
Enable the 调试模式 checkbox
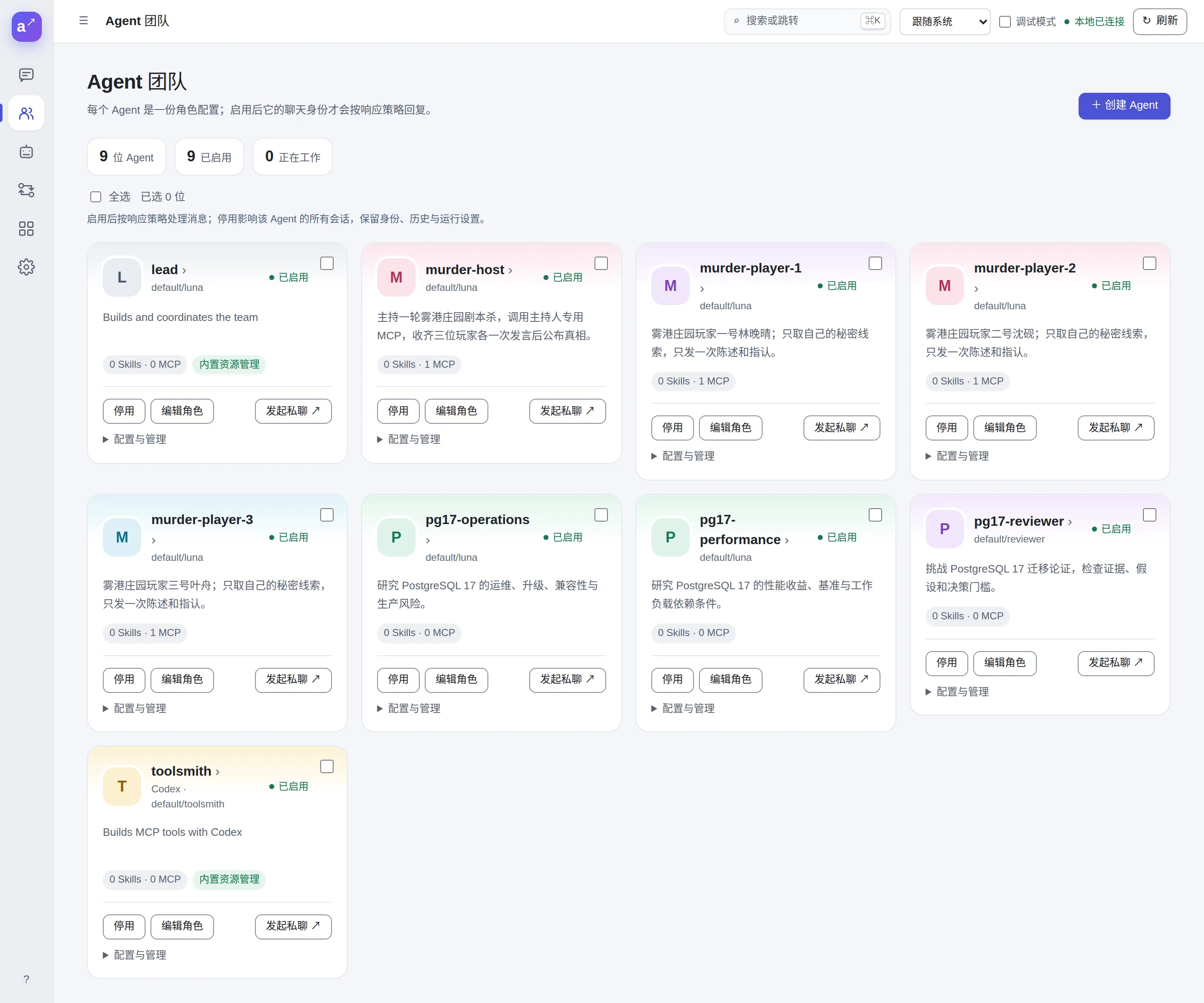coord(1005,22)
